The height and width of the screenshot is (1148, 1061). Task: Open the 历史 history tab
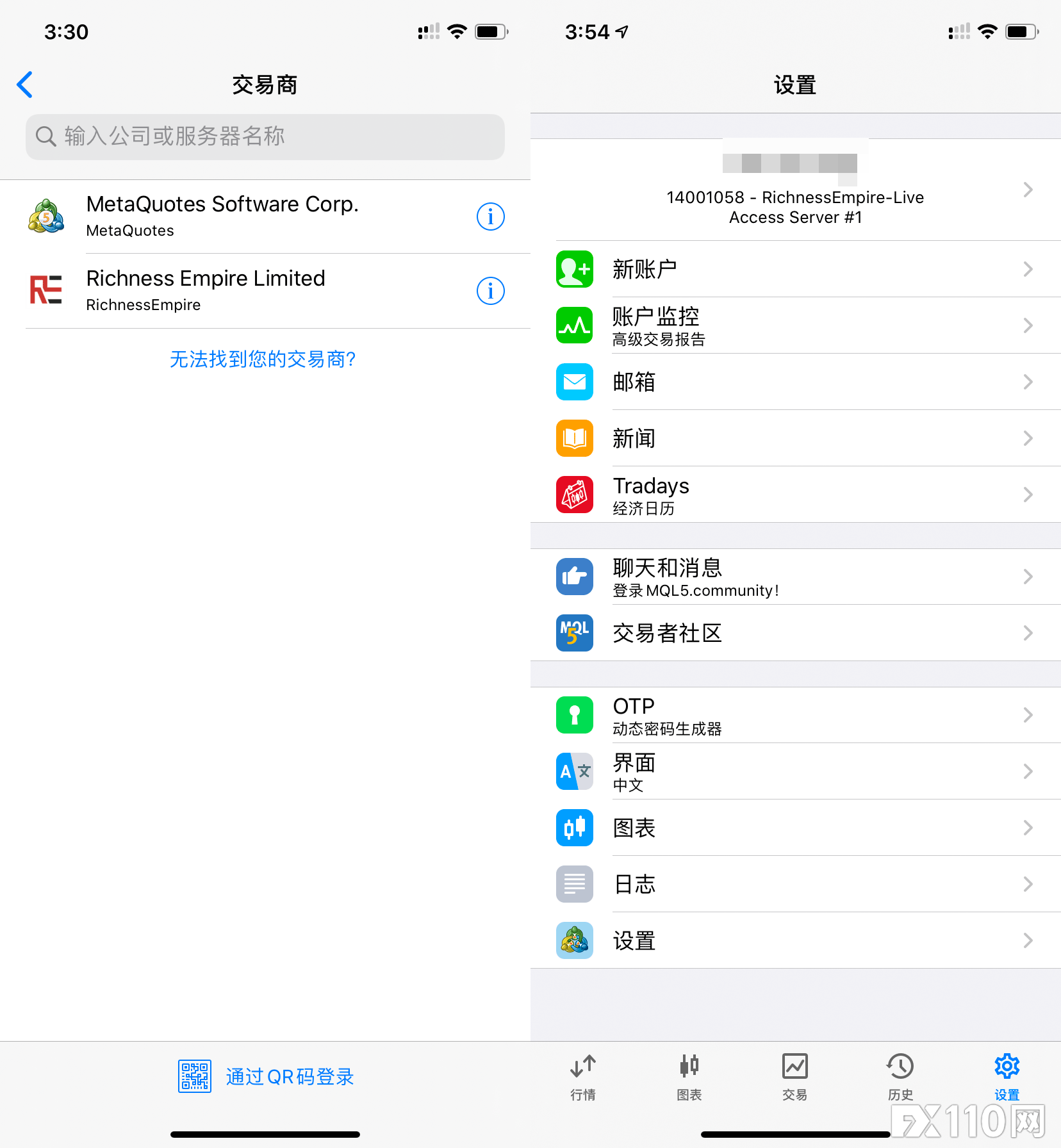900,1076
